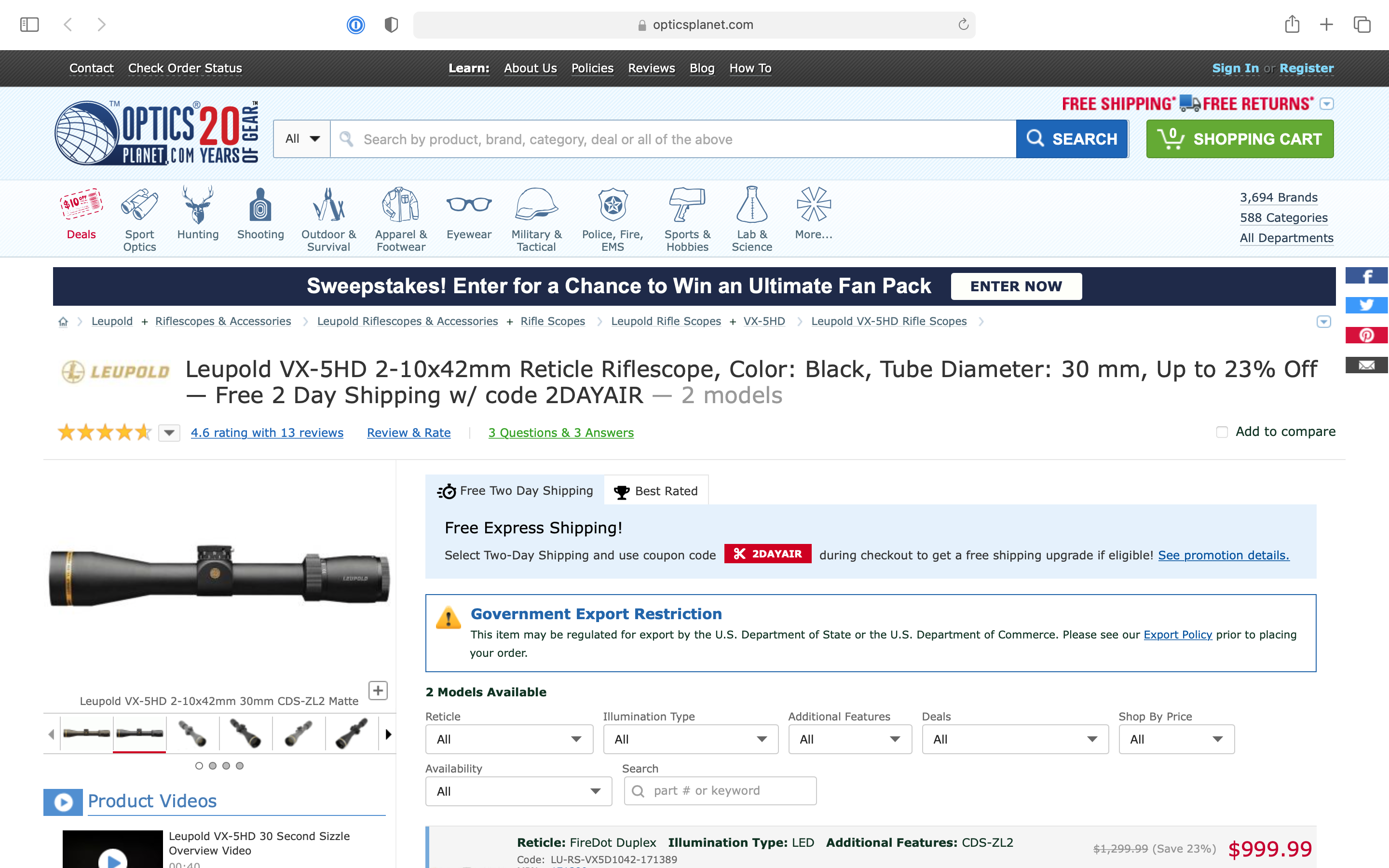Select the fourth scope thumbnail image
The image size is (1389, 868).
245,733
